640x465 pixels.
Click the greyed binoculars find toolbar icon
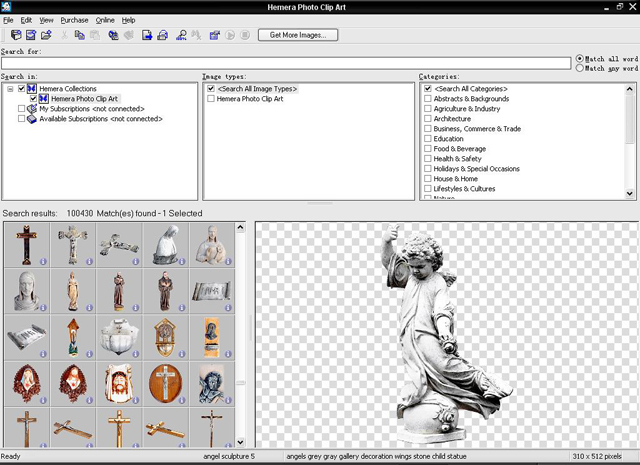click(196, 35)
